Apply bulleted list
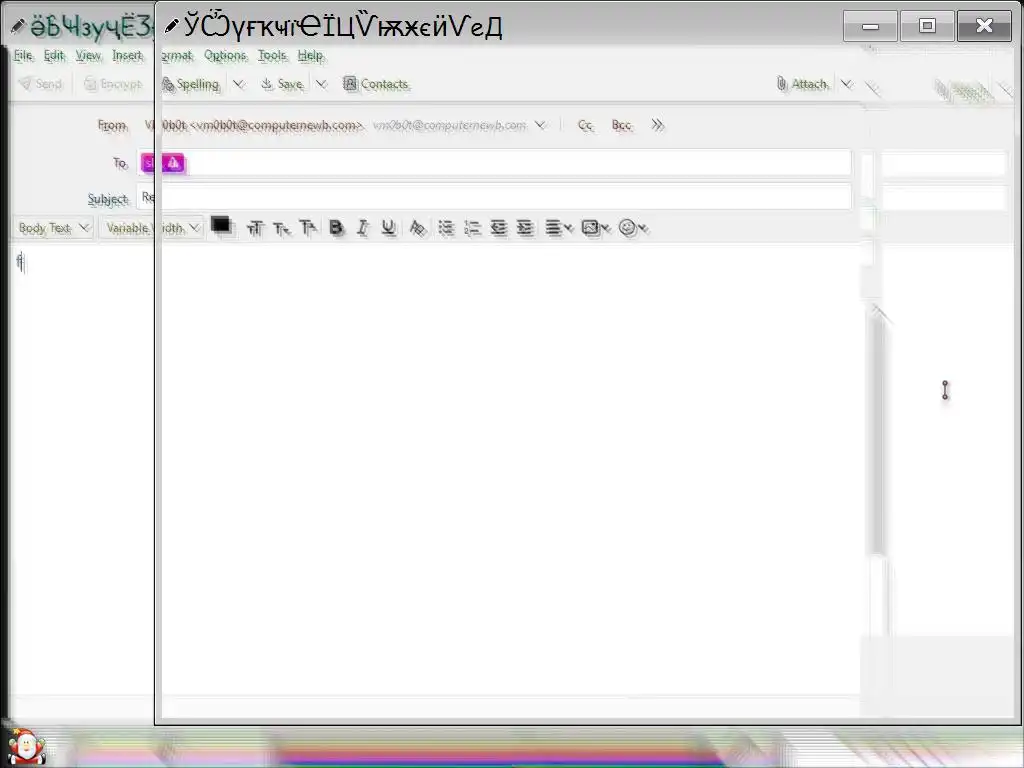1024x768 pixels. (x=446, y=227)
